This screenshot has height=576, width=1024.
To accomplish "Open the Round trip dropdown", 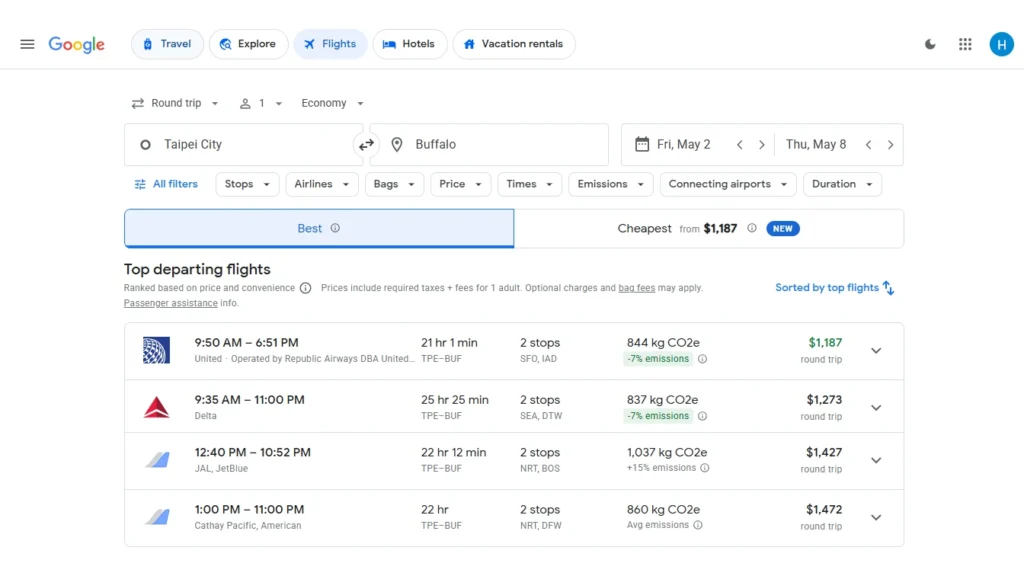I will tap(175, 103).
